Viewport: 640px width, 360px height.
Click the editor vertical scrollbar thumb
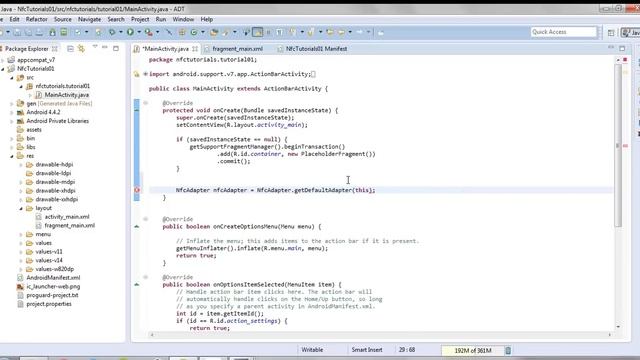click(618, 145)
